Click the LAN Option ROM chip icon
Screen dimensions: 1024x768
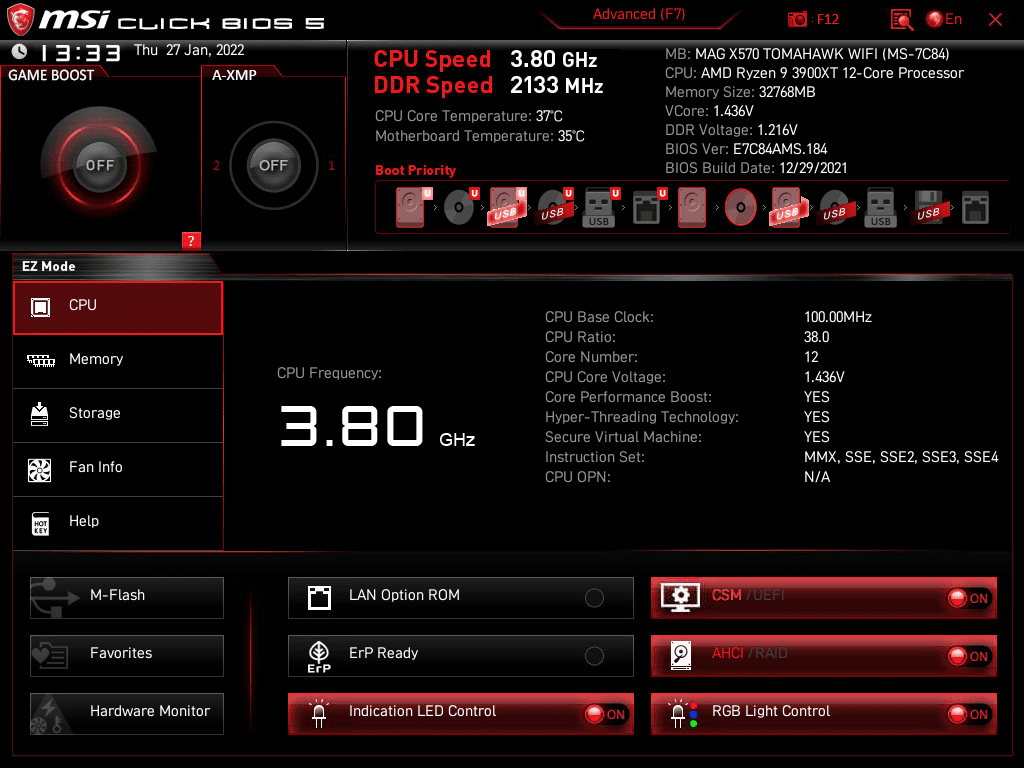point(319,598)
